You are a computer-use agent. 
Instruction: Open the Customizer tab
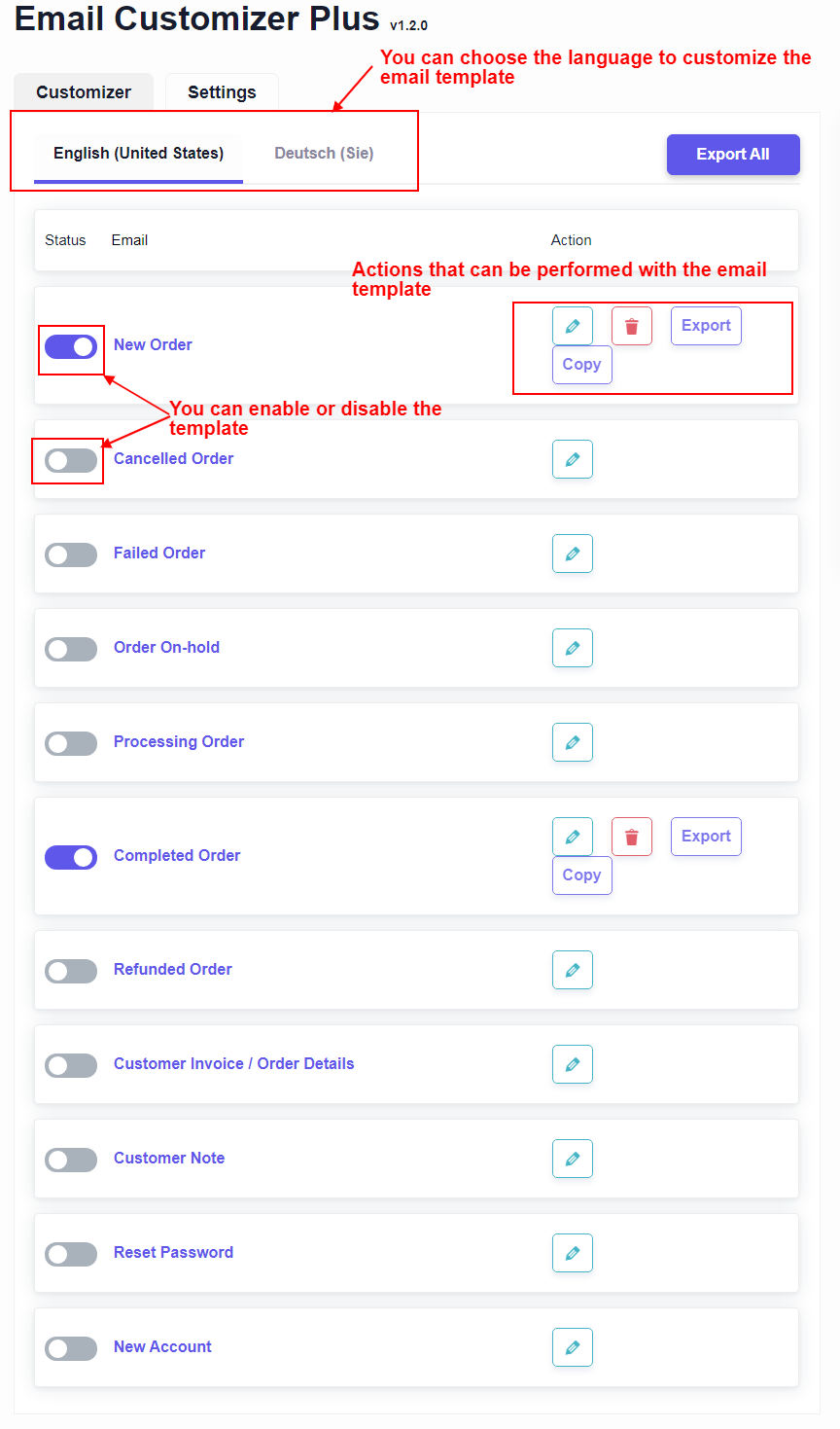click(83, 91)
